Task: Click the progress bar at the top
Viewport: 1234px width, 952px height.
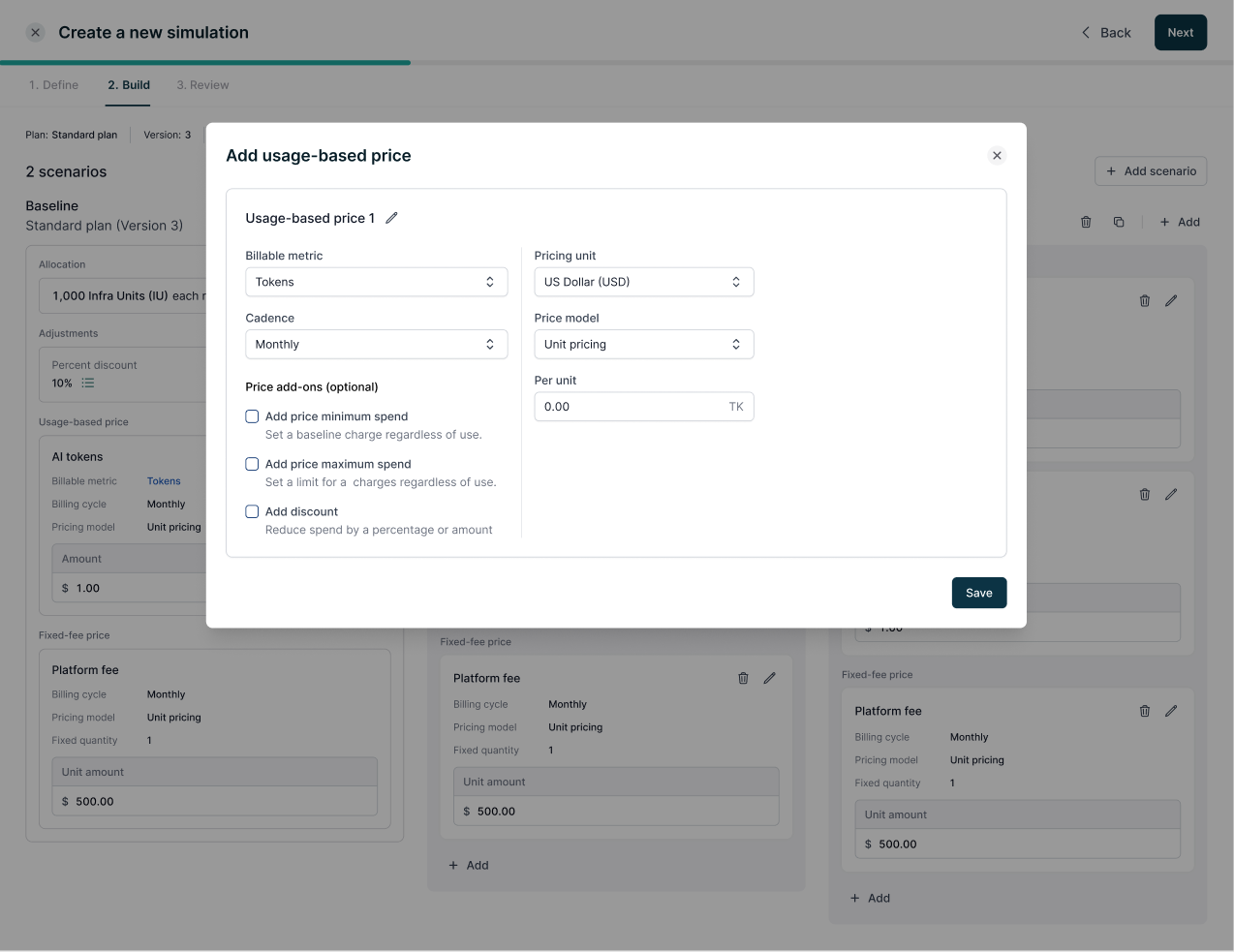Action: click(617, 63)
